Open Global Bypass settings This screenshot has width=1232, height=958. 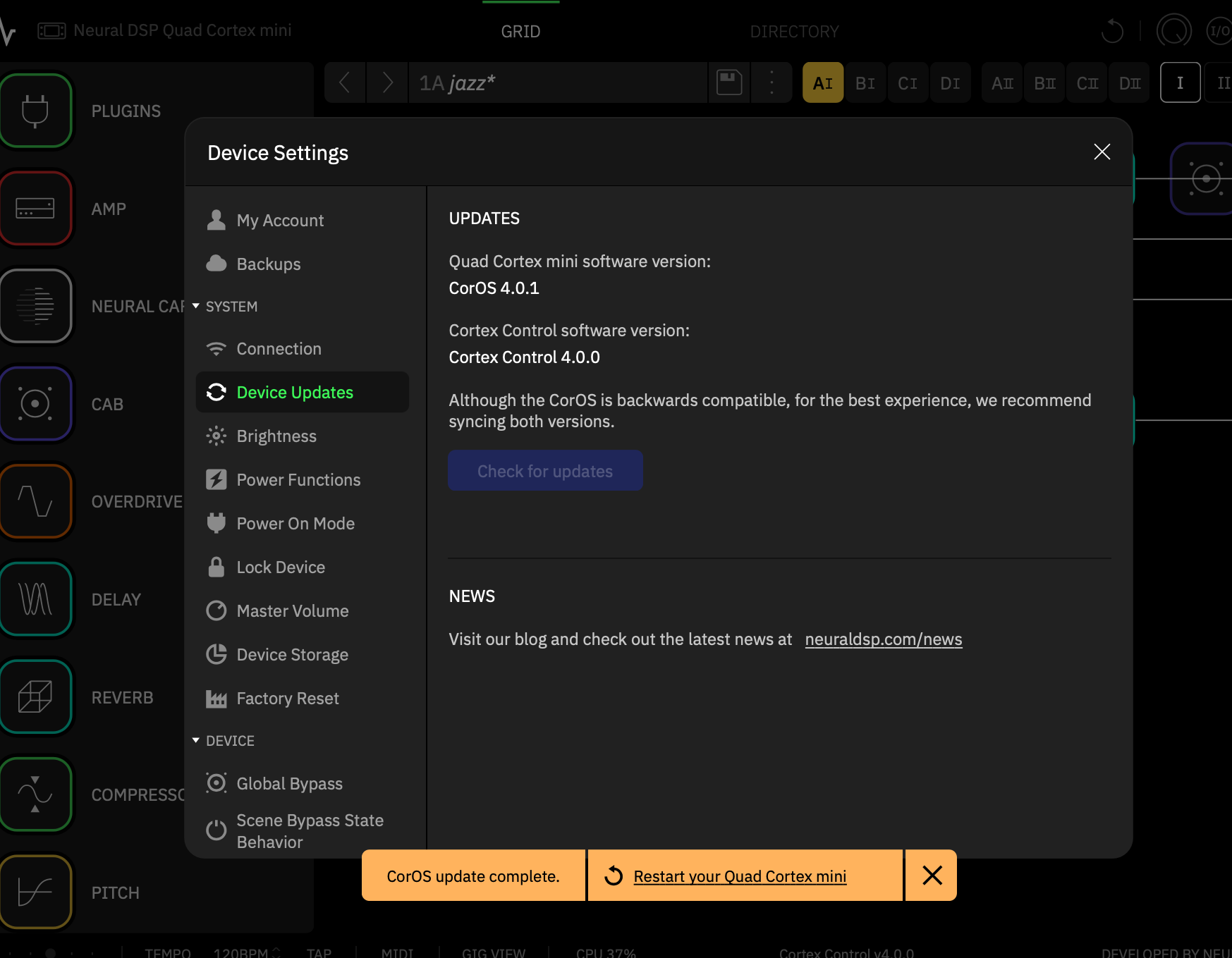[x=303, y=783]
